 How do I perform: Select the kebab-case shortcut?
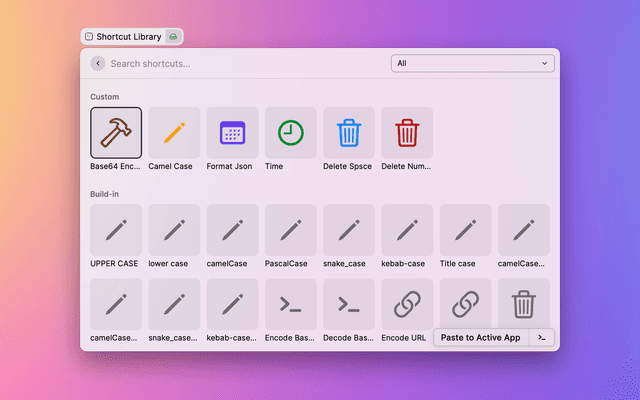[407, 230]
